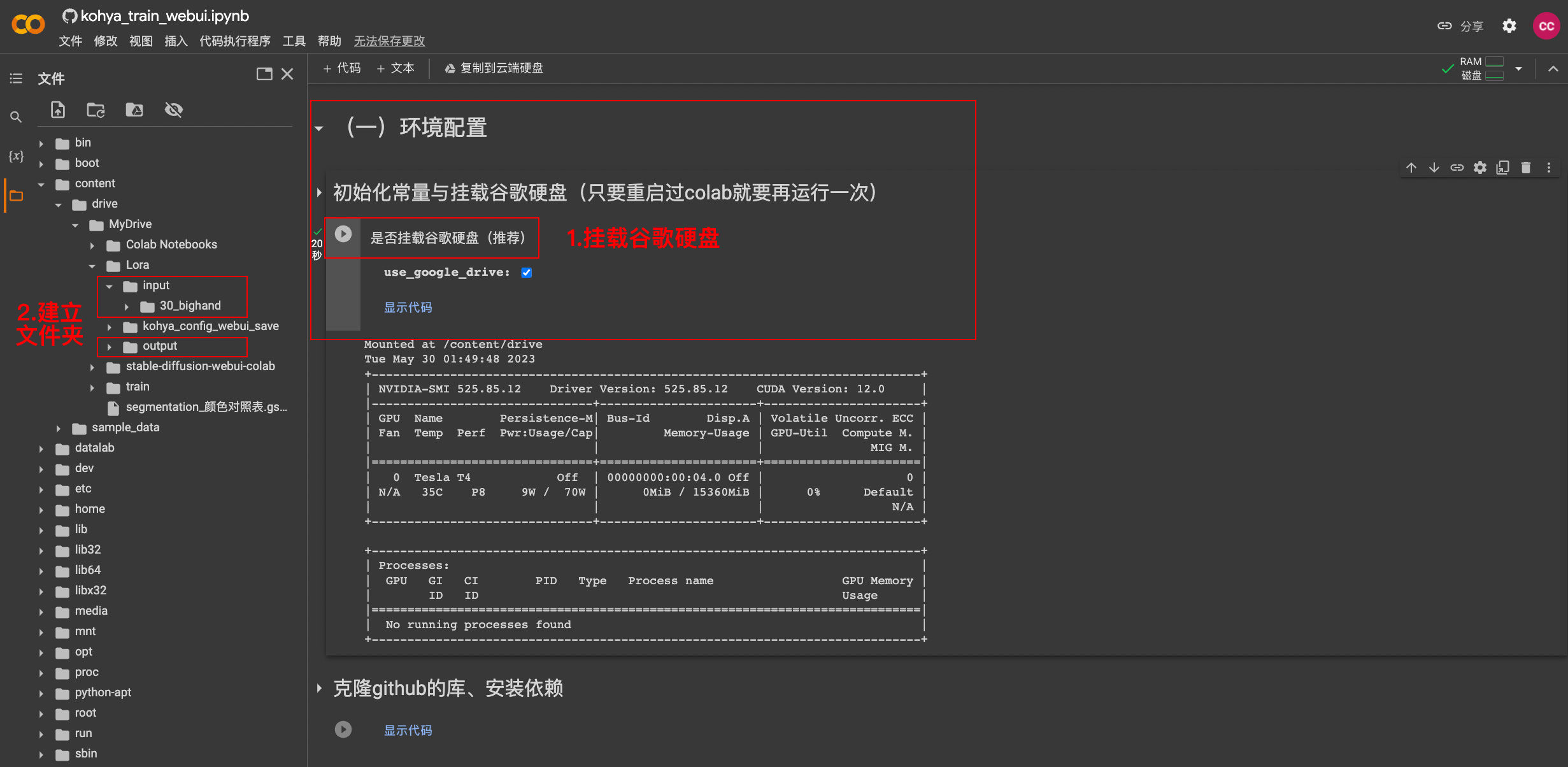Open table of contents sidebar icon
The image size is (1568, 767).
pyautogui.click(x=16, y=78)
